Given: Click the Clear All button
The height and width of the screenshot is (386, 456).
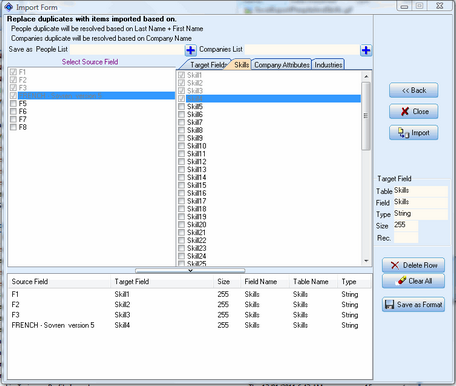Looking at the screenshot, I should coord(413,281).
